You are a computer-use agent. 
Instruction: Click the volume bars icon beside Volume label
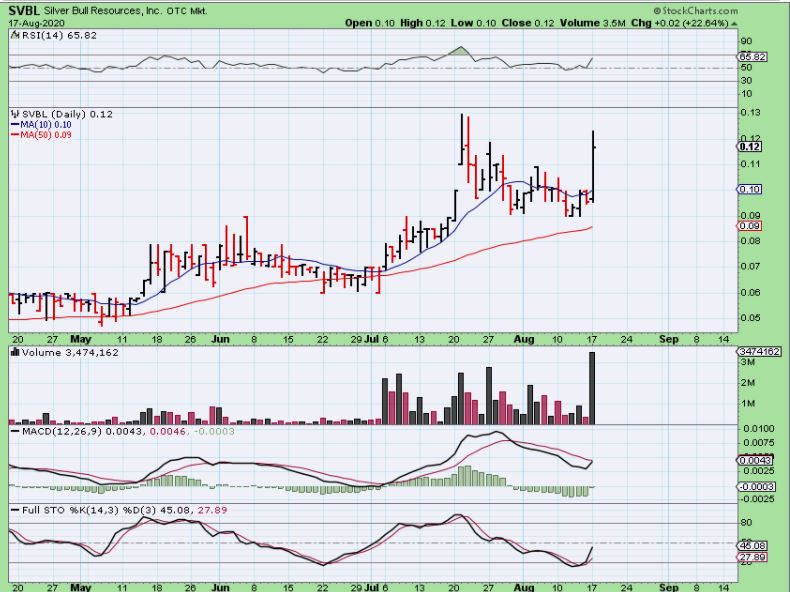(16, 352)
